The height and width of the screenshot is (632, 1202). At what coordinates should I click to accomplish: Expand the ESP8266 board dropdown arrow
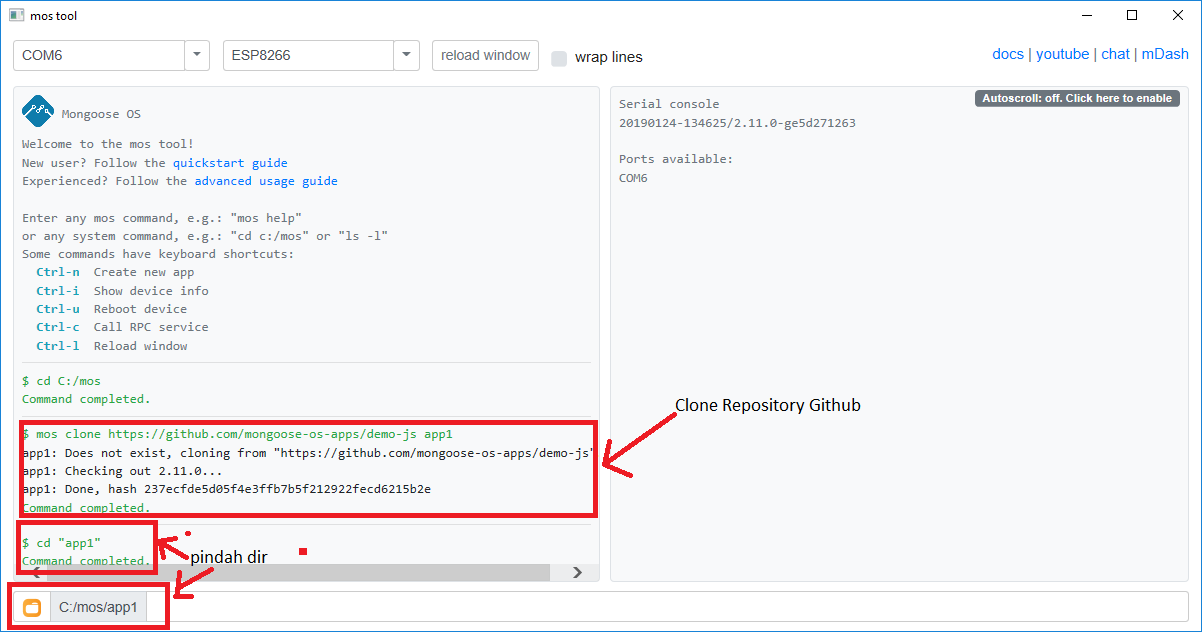click(x=406, y=55)
